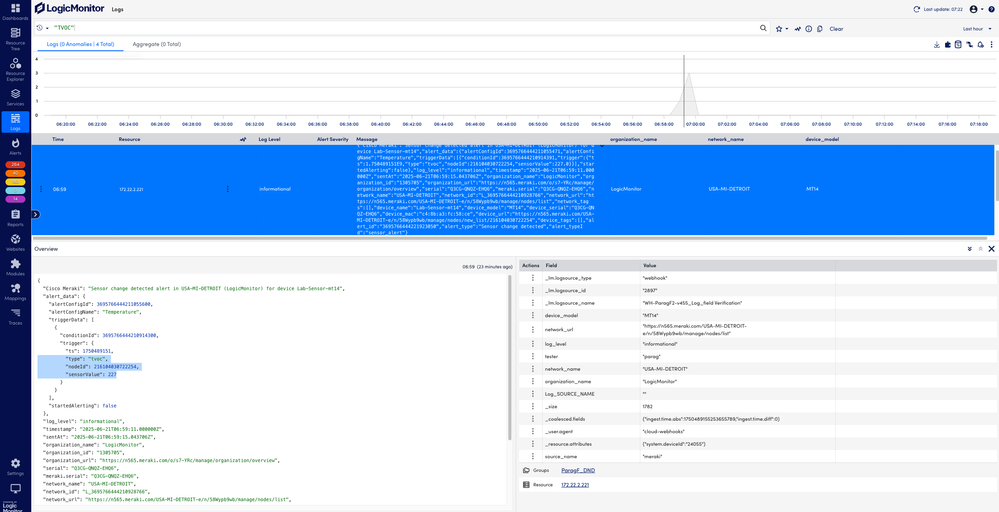Open Resource Tree in the sidebar

pyautogui.click(x=15, y=37)
